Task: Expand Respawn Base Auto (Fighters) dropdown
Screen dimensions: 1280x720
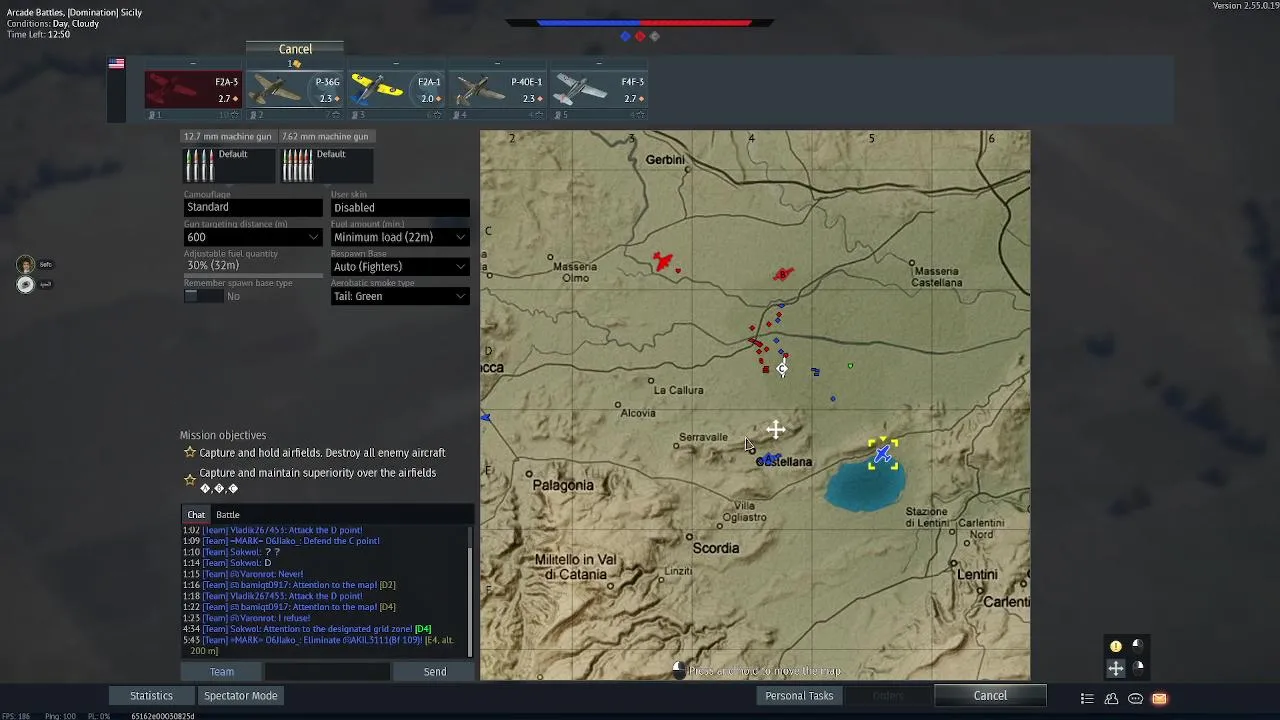Action: (400, 267)
